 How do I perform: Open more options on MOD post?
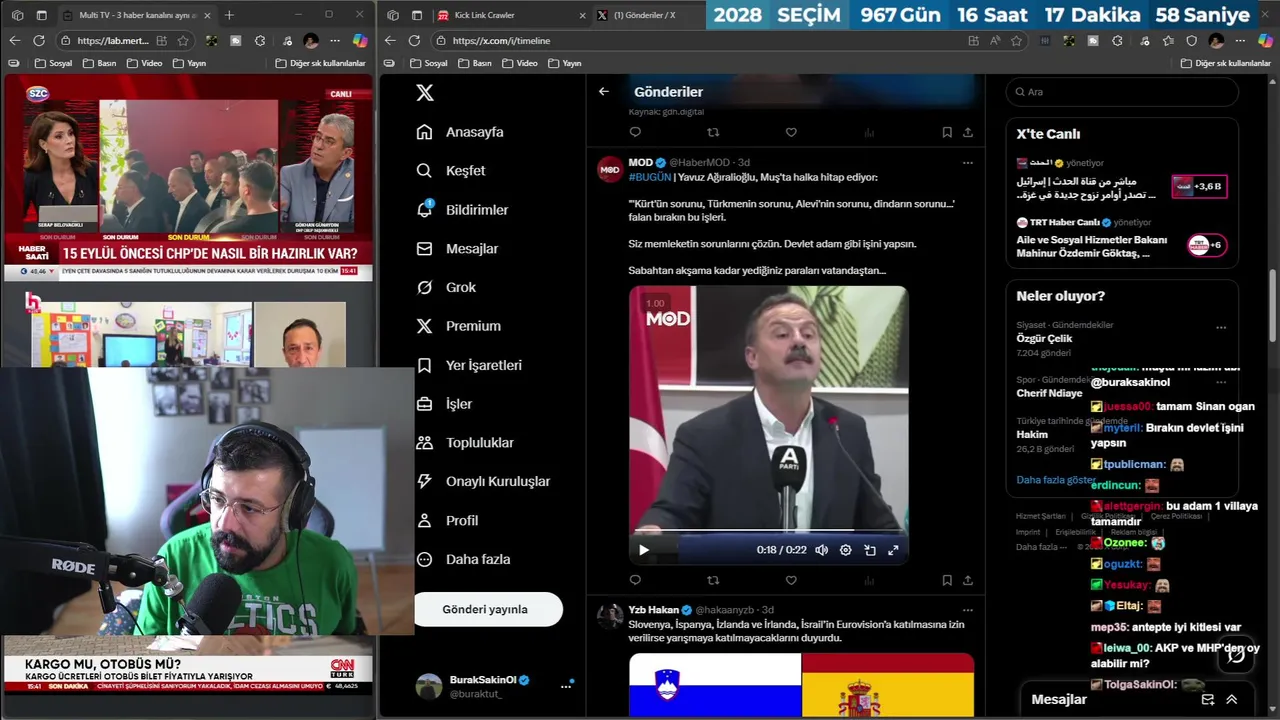pos(967,162)
